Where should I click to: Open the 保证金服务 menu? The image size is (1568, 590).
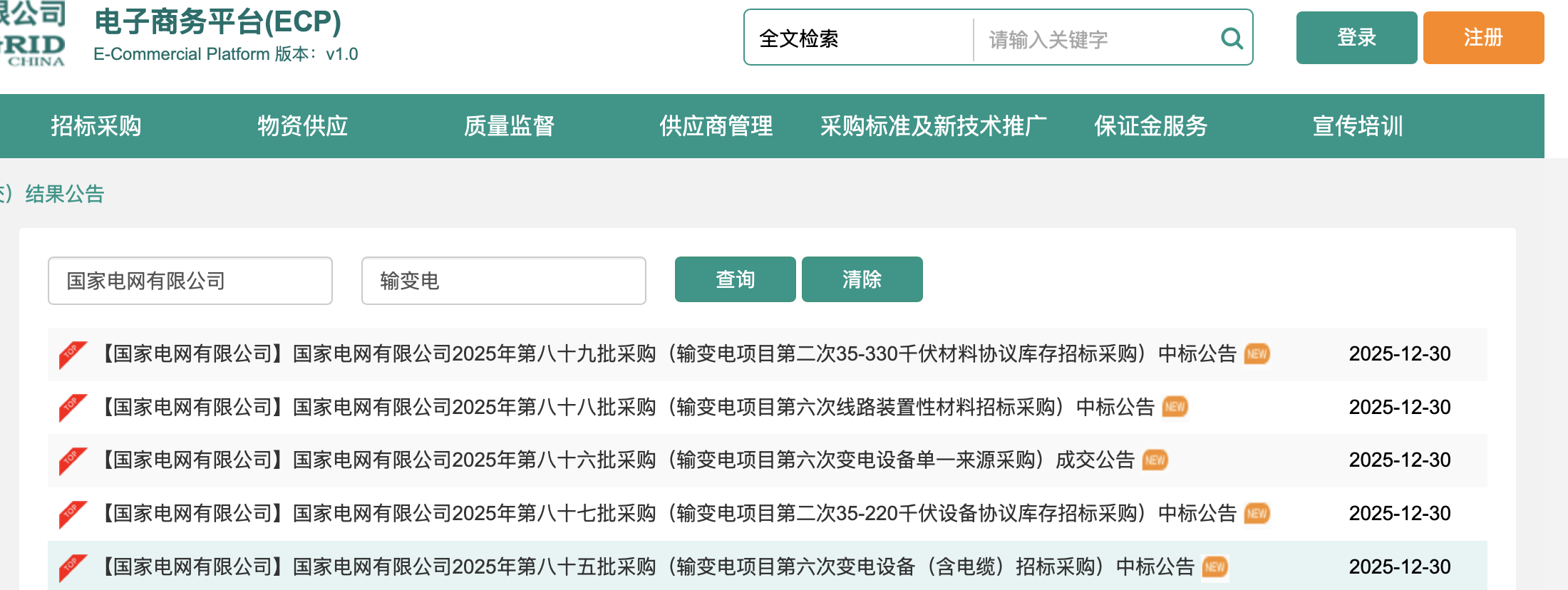point(1151,126)
